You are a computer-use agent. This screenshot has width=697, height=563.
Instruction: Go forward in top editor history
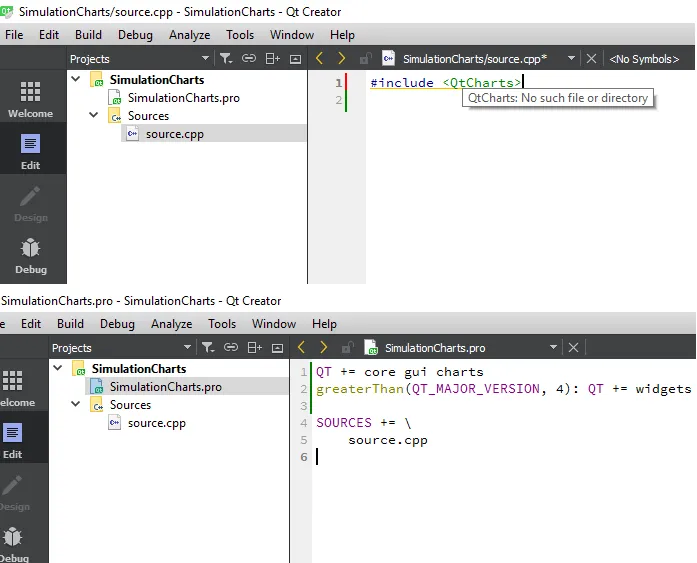[341, 58]
